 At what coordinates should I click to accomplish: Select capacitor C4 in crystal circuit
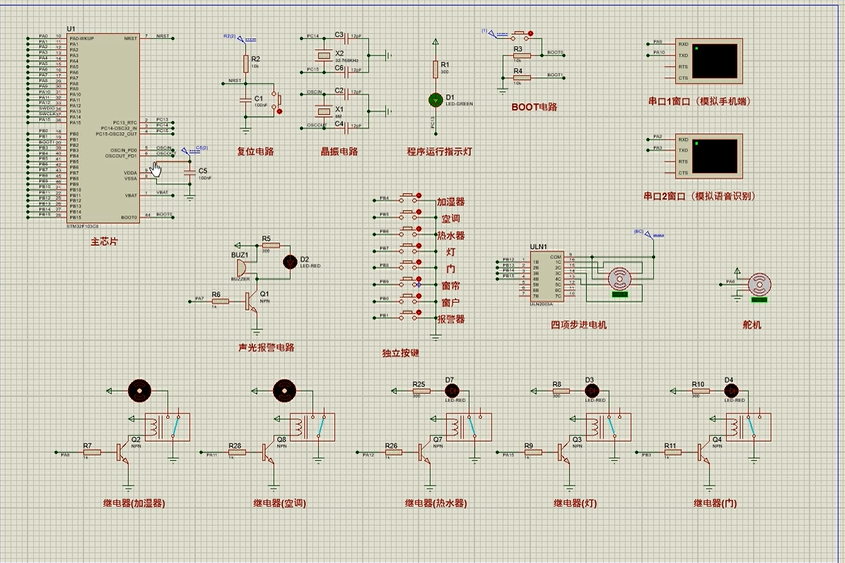click(346, 128)
